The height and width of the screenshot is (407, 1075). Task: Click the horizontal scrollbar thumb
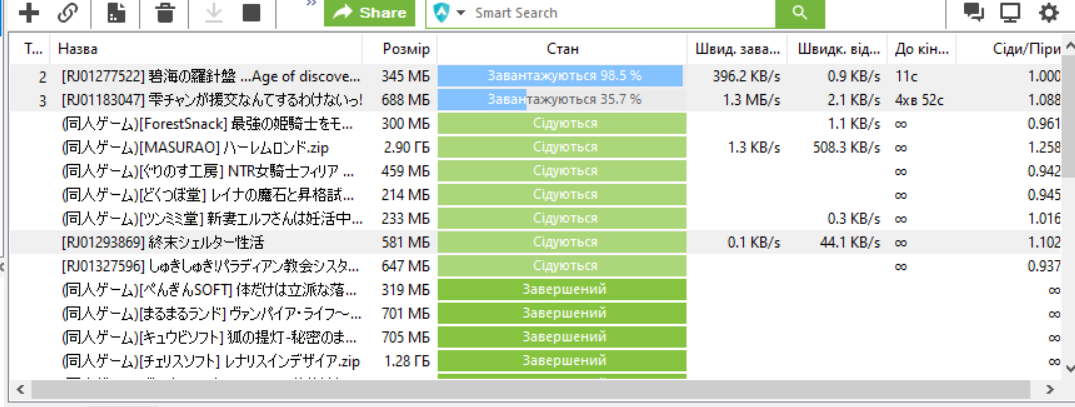pyautogui.click(x=529, y=390)
